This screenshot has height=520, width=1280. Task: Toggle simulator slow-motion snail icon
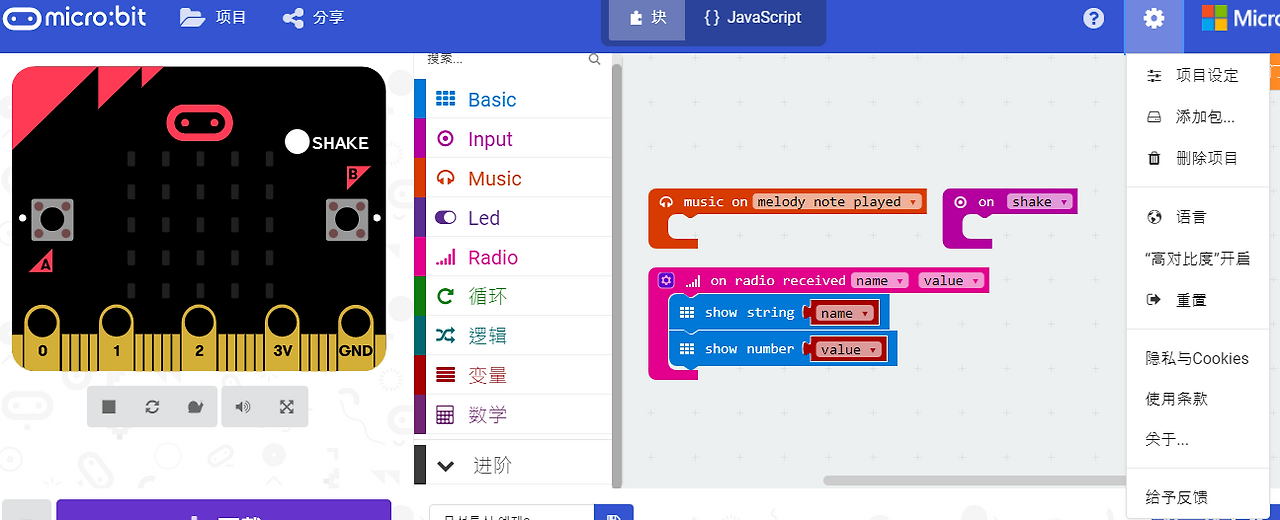click(195, 407)
